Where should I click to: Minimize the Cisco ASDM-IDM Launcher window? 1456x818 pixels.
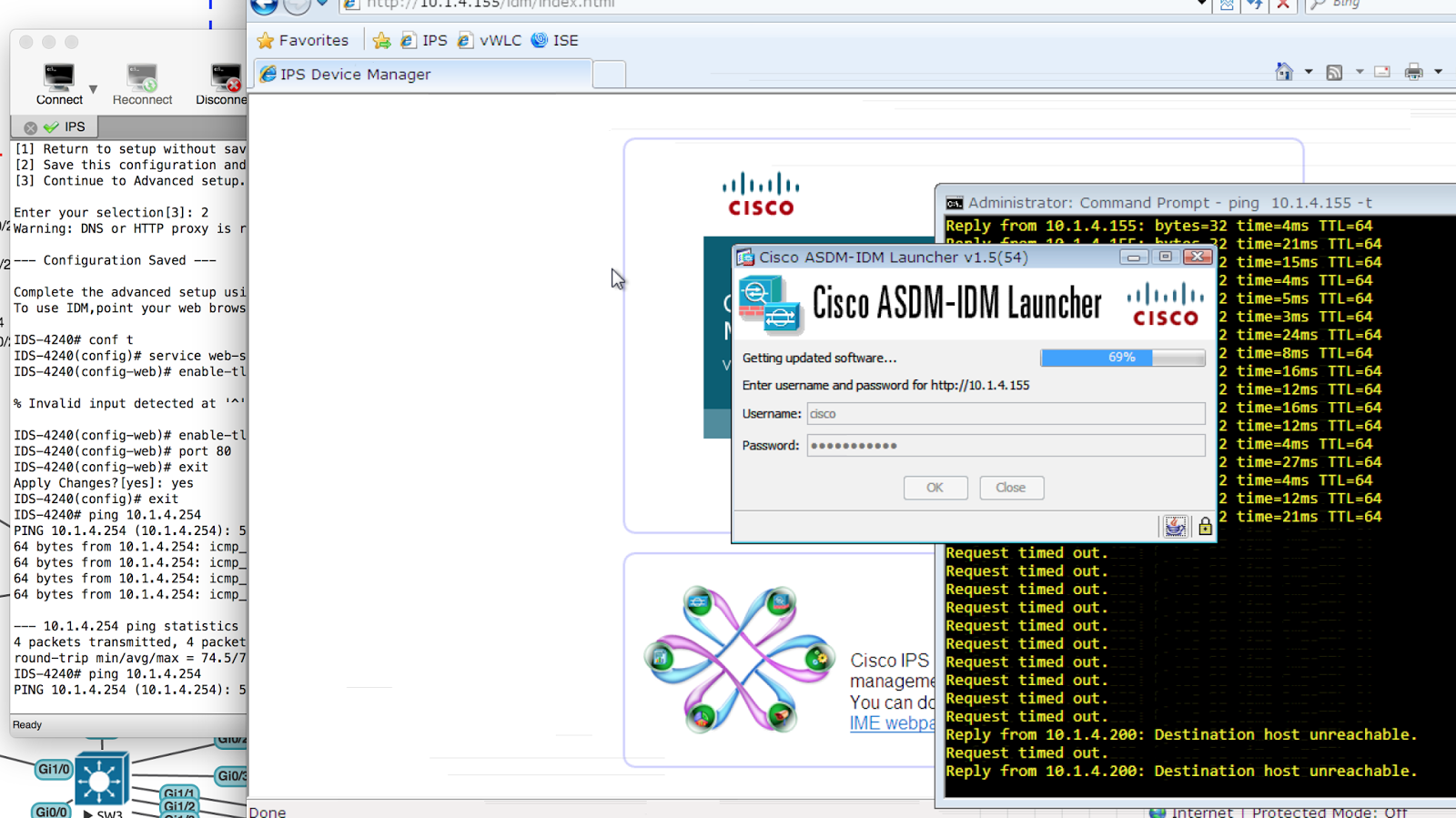click(1134, 258)
